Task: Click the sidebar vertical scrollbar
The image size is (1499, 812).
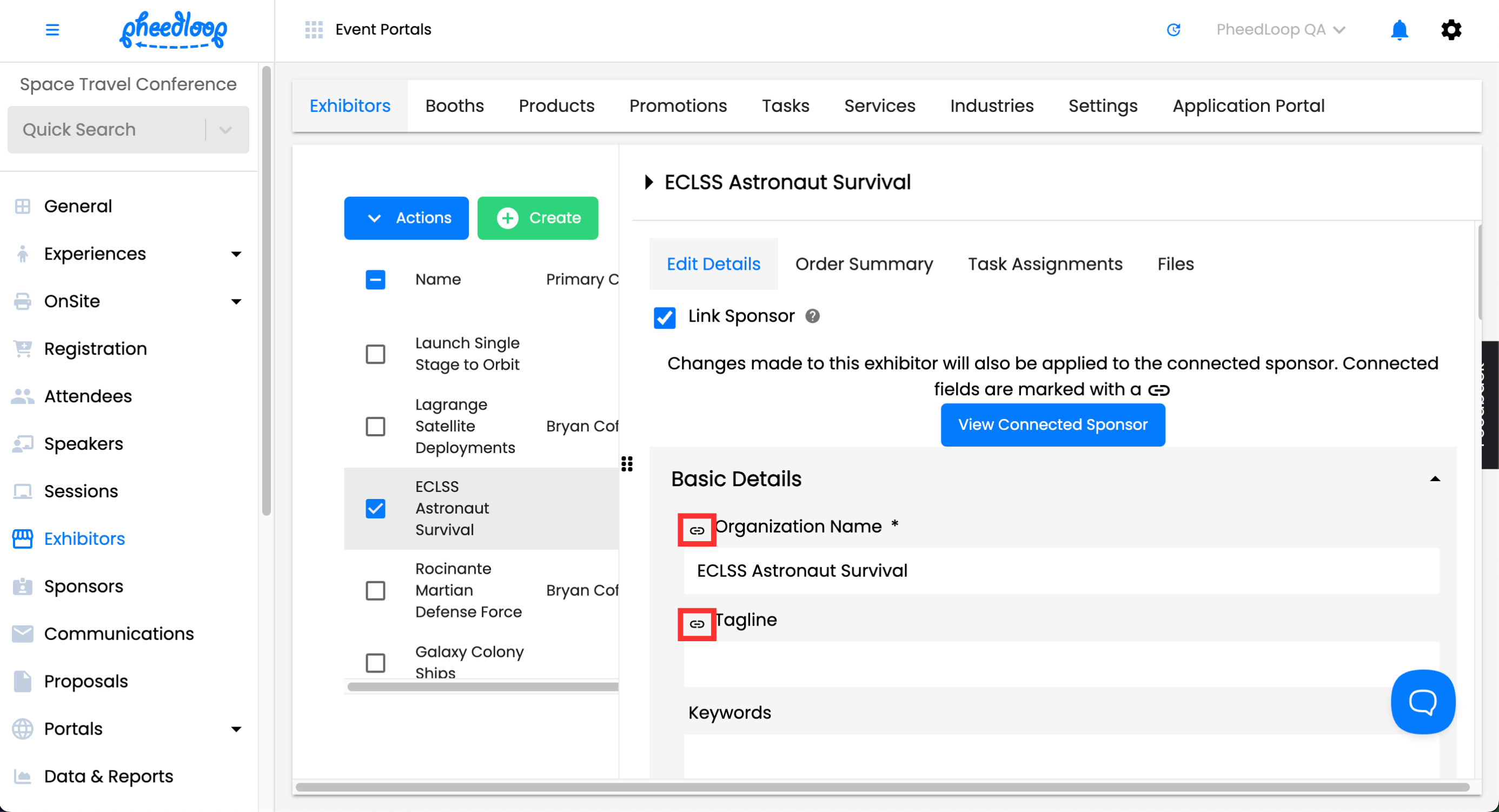Action: coord(267,291)
